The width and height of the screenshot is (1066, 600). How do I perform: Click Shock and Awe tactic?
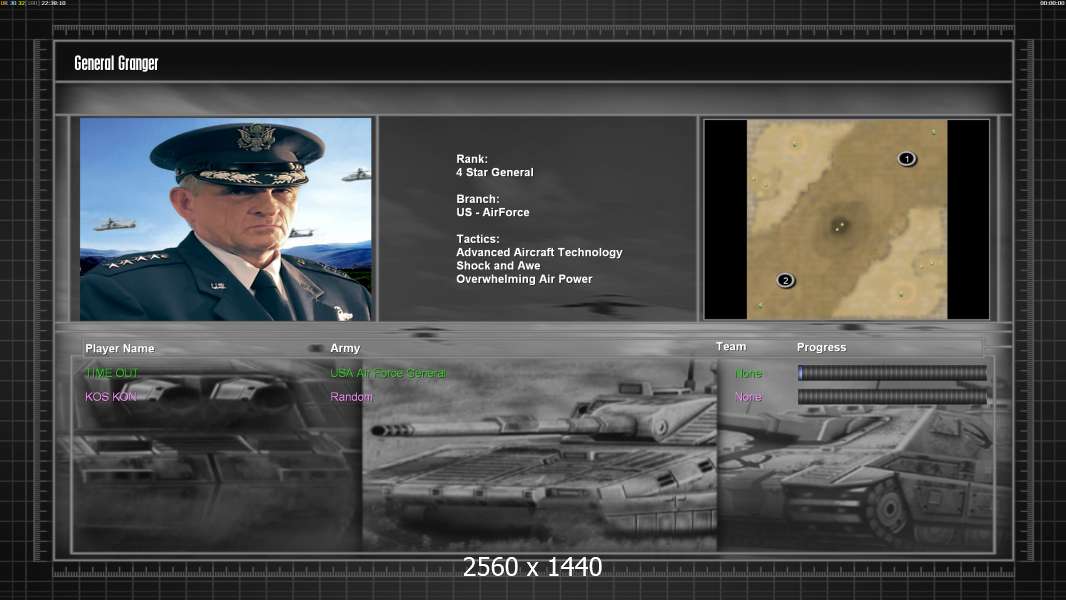(x=498, y=266)
